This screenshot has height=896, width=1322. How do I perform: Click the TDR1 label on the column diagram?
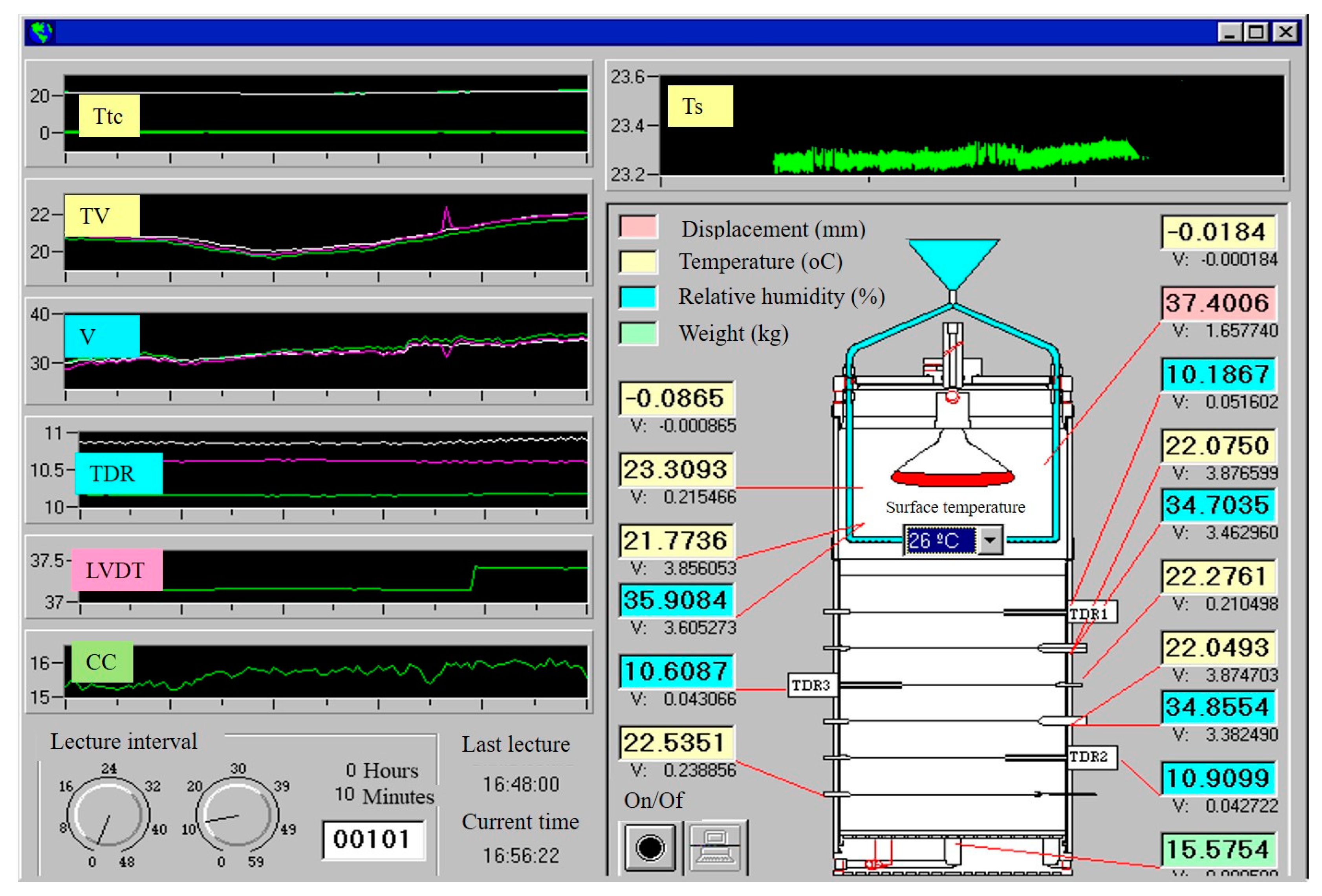coord(1091,613)
